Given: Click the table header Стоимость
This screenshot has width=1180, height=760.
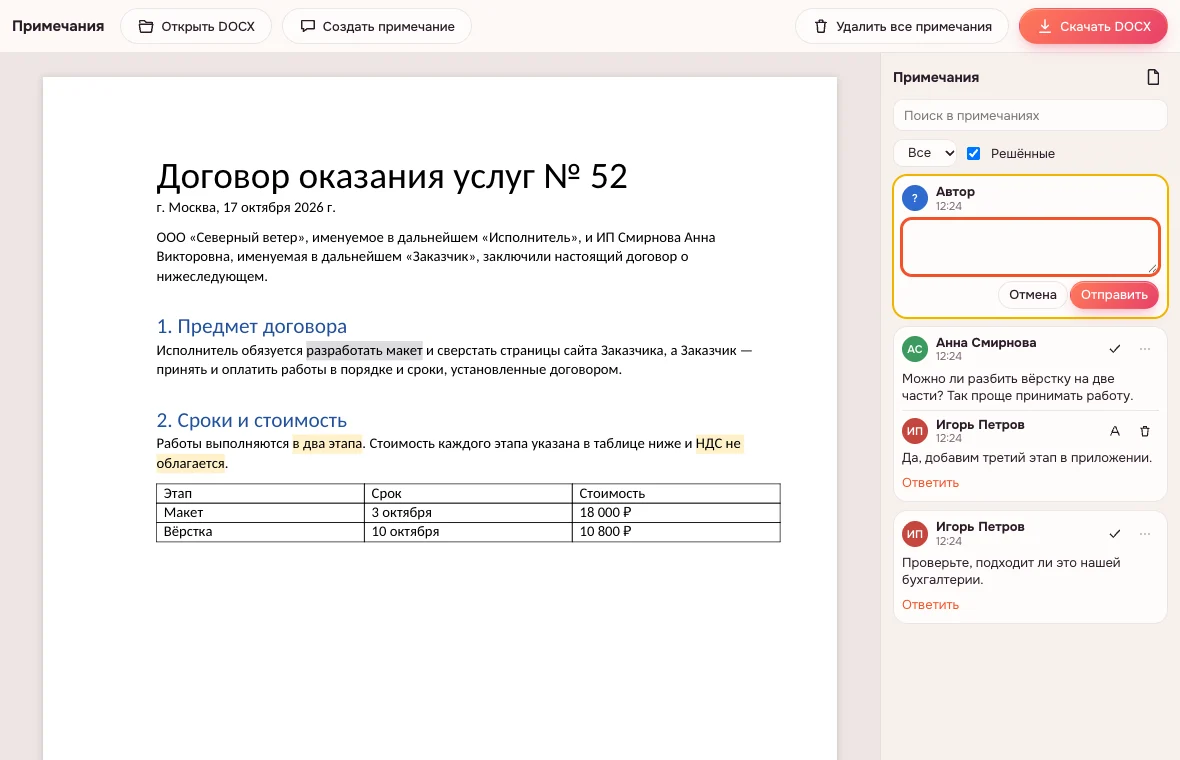Looking at the screenshot, I should tap(677, 494).
